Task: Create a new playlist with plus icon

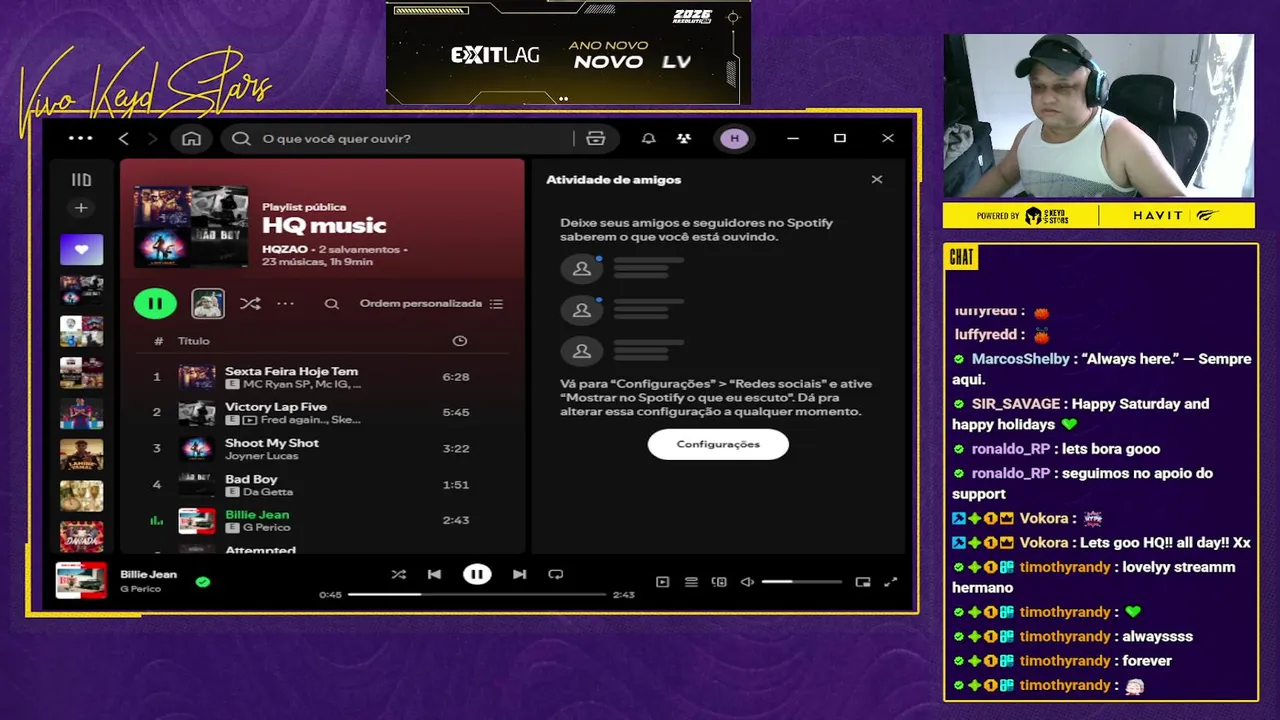Action: (x=81, y=208)
